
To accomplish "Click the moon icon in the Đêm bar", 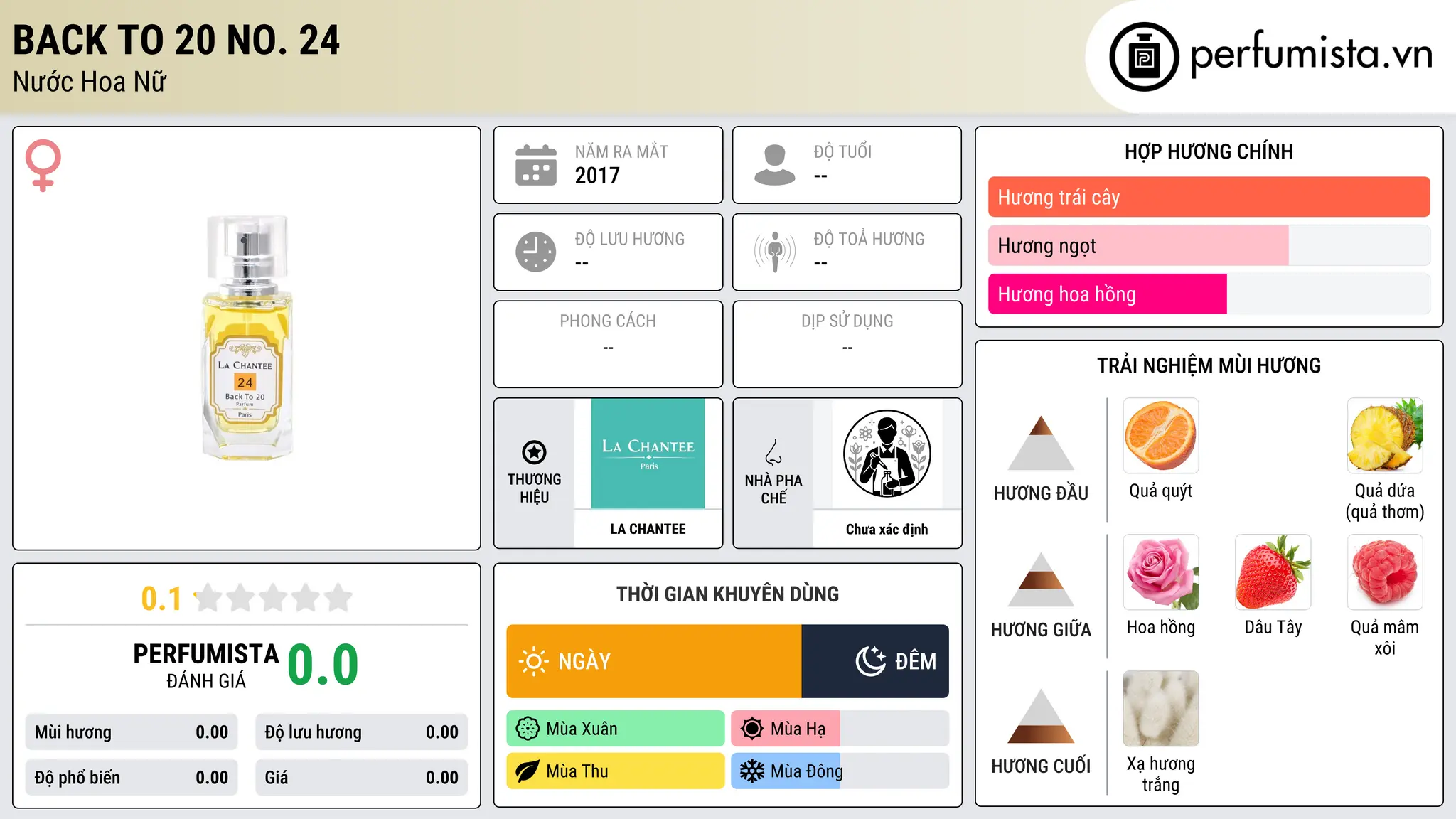I will coord(870,661).
